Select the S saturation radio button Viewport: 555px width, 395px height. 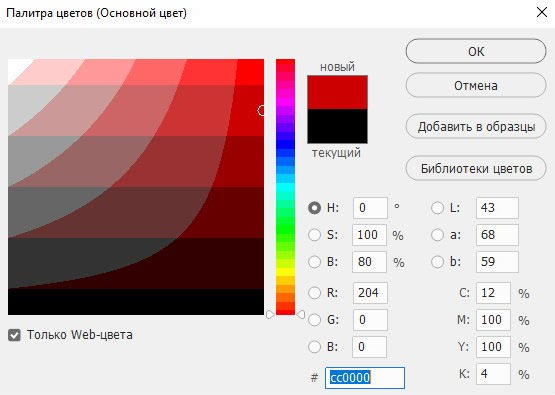click(x=314, y=235)
